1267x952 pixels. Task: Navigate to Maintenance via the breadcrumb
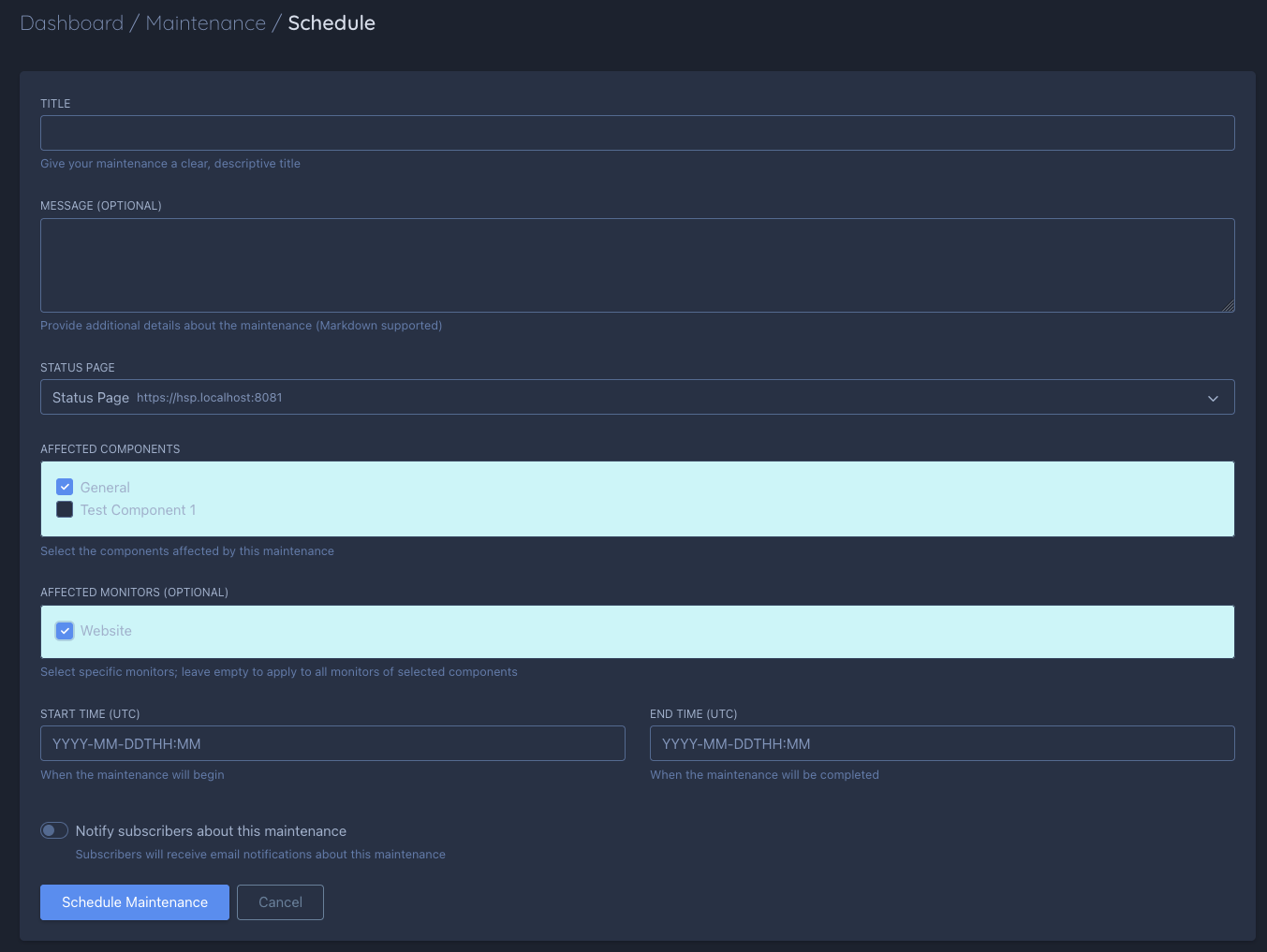[x=205, y=22]
